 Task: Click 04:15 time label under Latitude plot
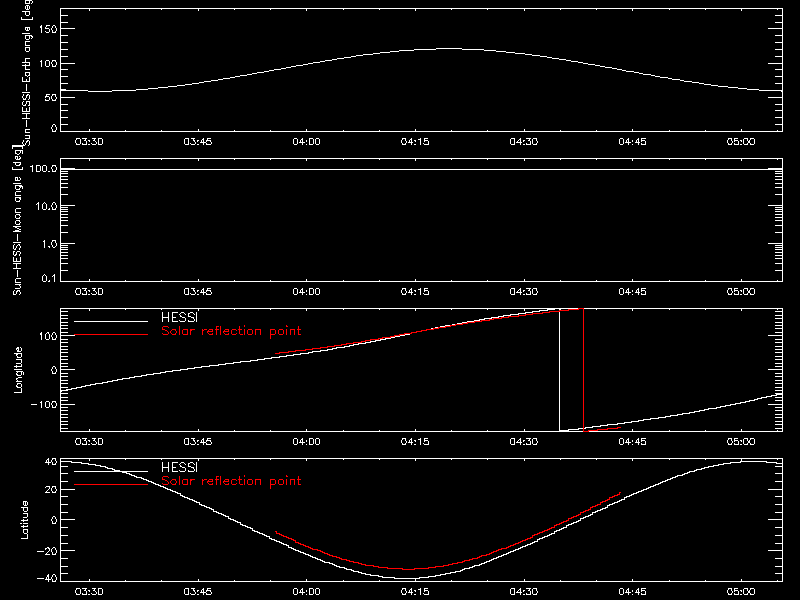[x=415, y=592]
